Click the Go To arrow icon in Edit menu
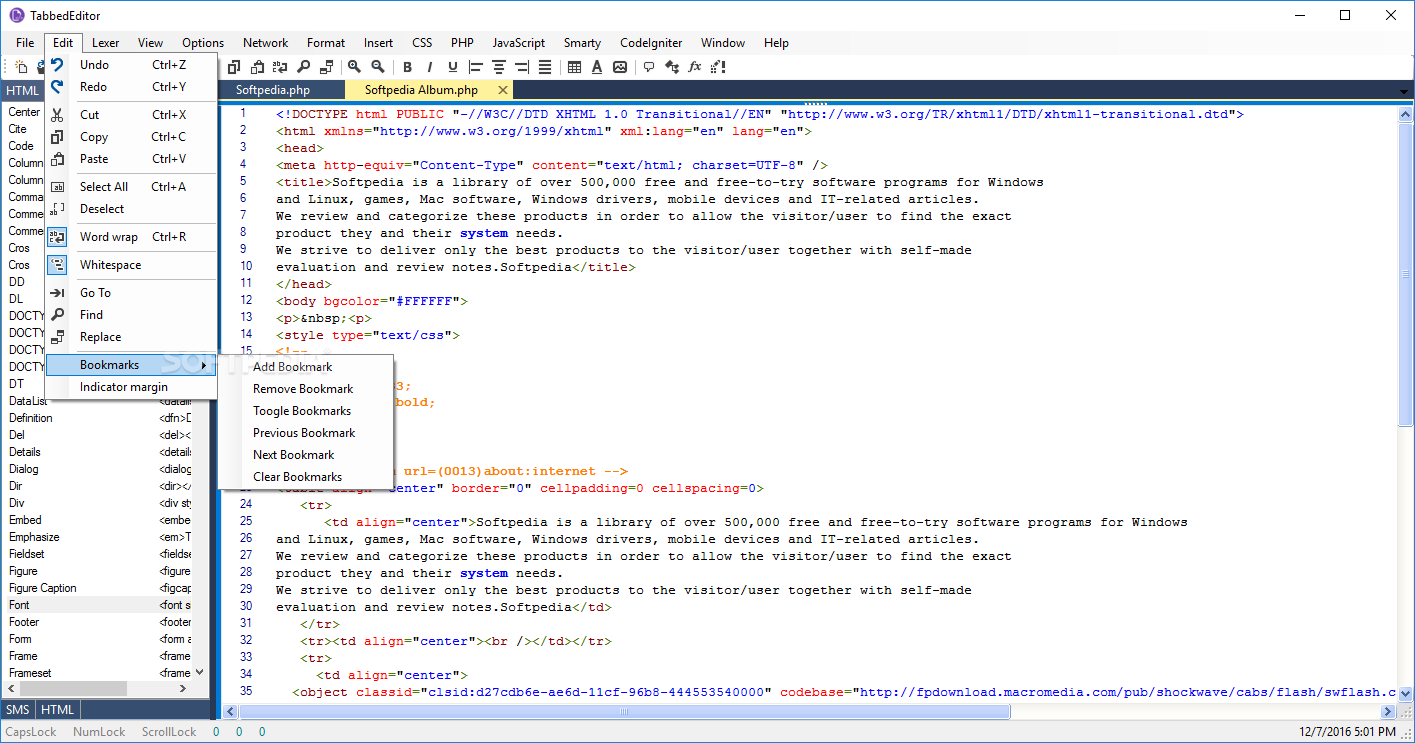 pos(58,293)
